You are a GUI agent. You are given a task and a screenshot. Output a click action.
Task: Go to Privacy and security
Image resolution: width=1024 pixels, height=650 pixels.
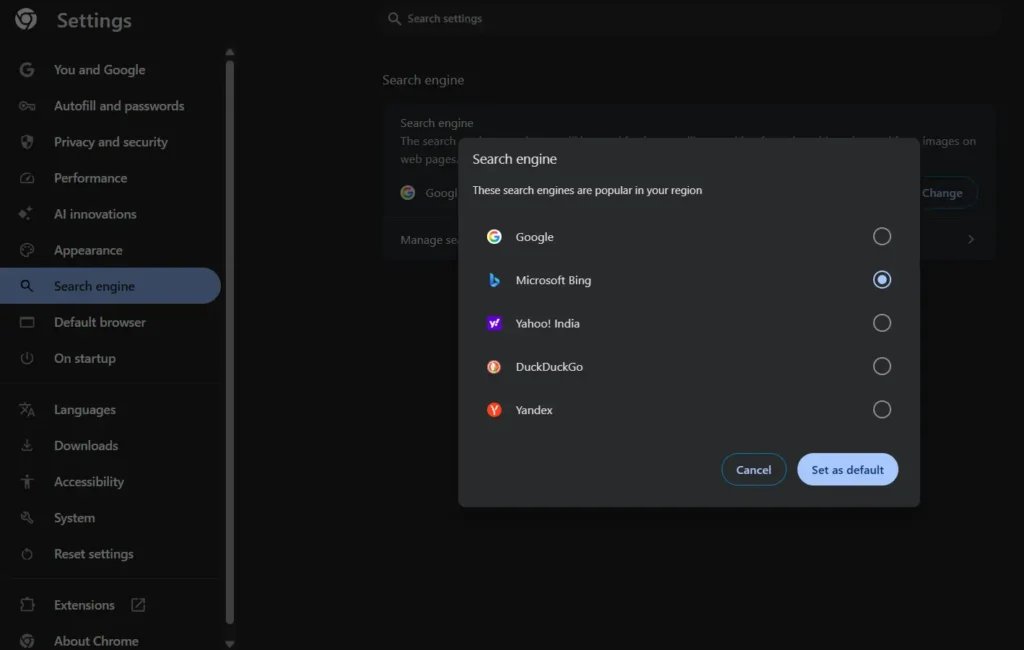[110, 142]
